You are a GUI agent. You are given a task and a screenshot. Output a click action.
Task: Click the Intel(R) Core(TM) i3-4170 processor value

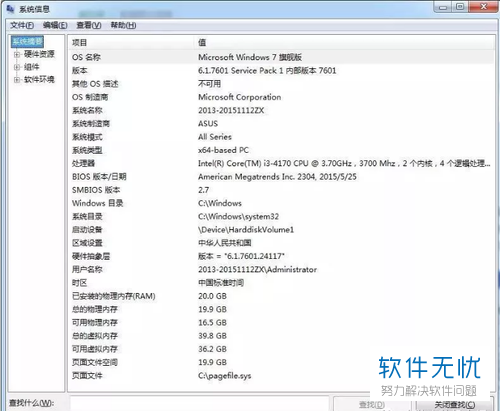pos(344,163)
